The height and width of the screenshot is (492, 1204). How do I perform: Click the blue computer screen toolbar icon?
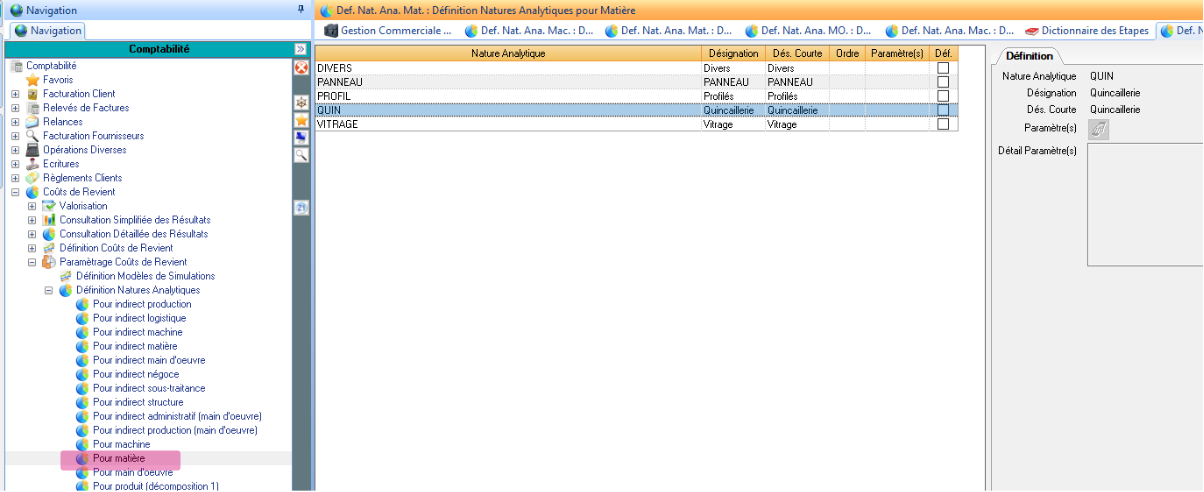coord(300,137)
